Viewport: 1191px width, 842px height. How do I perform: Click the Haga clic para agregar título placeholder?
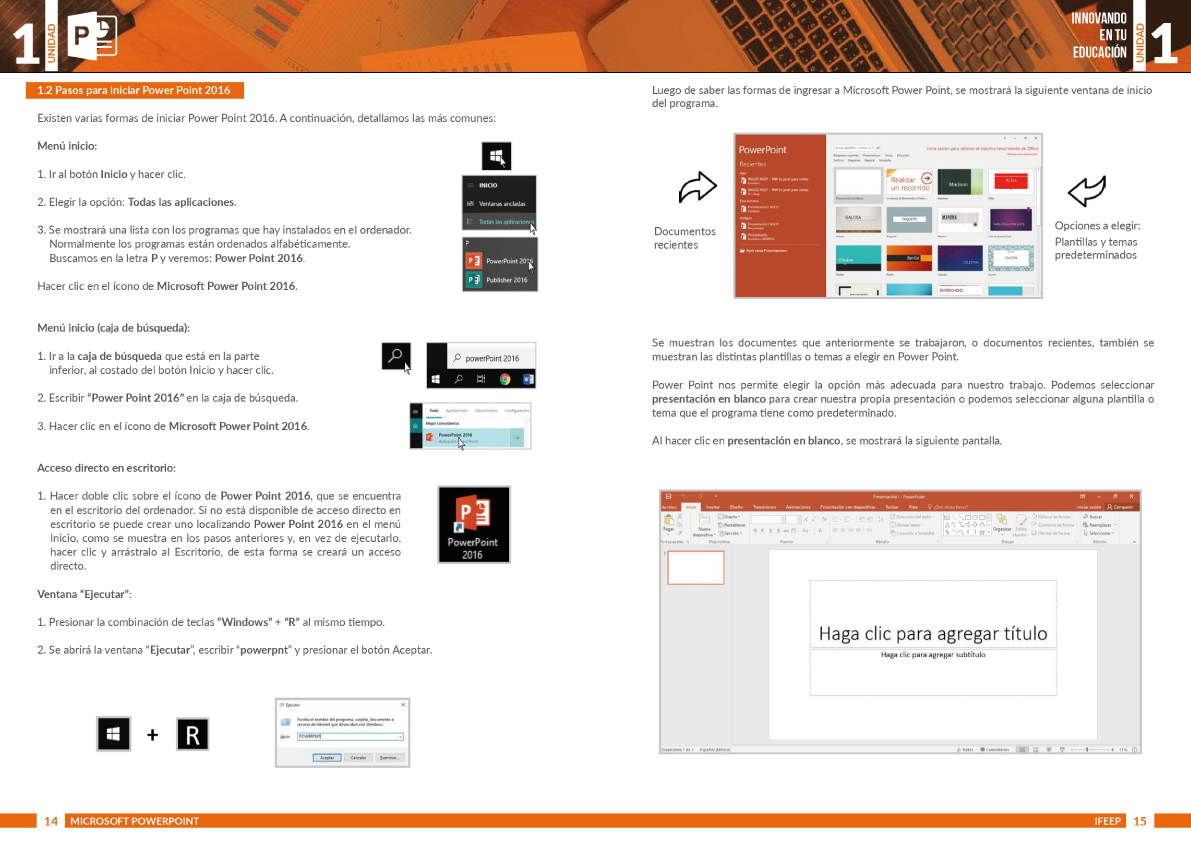tap(933, 614)
